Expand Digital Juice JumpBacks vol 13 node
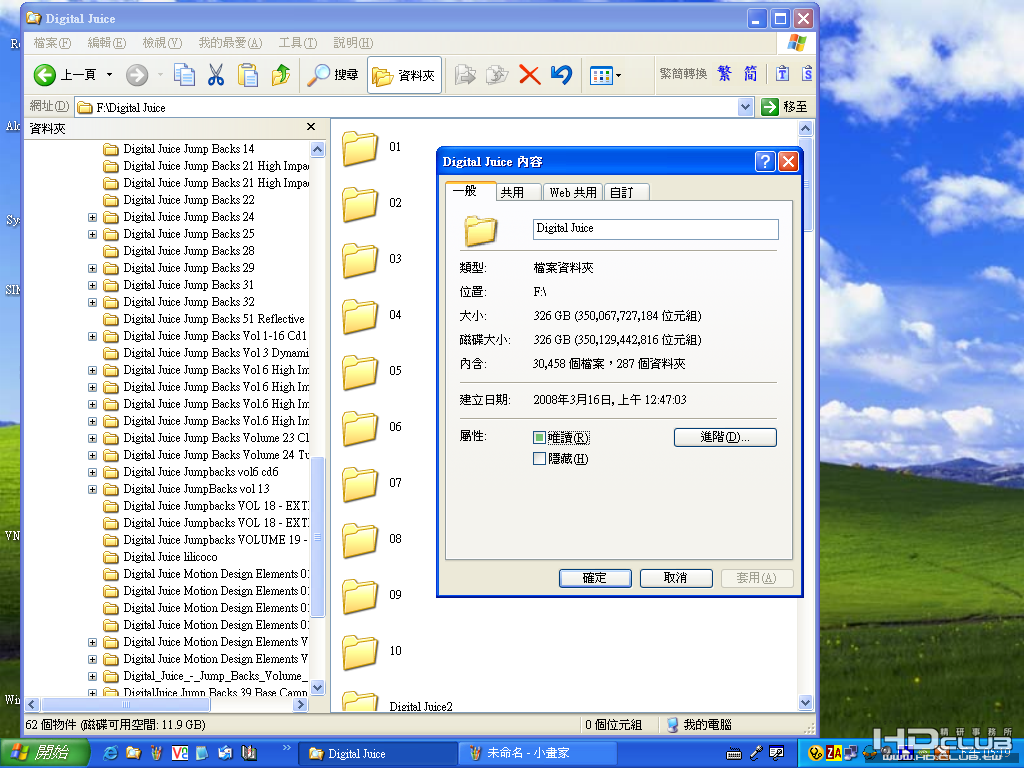This screenshot has width=1024, height=768. click(x=92, y=489)
